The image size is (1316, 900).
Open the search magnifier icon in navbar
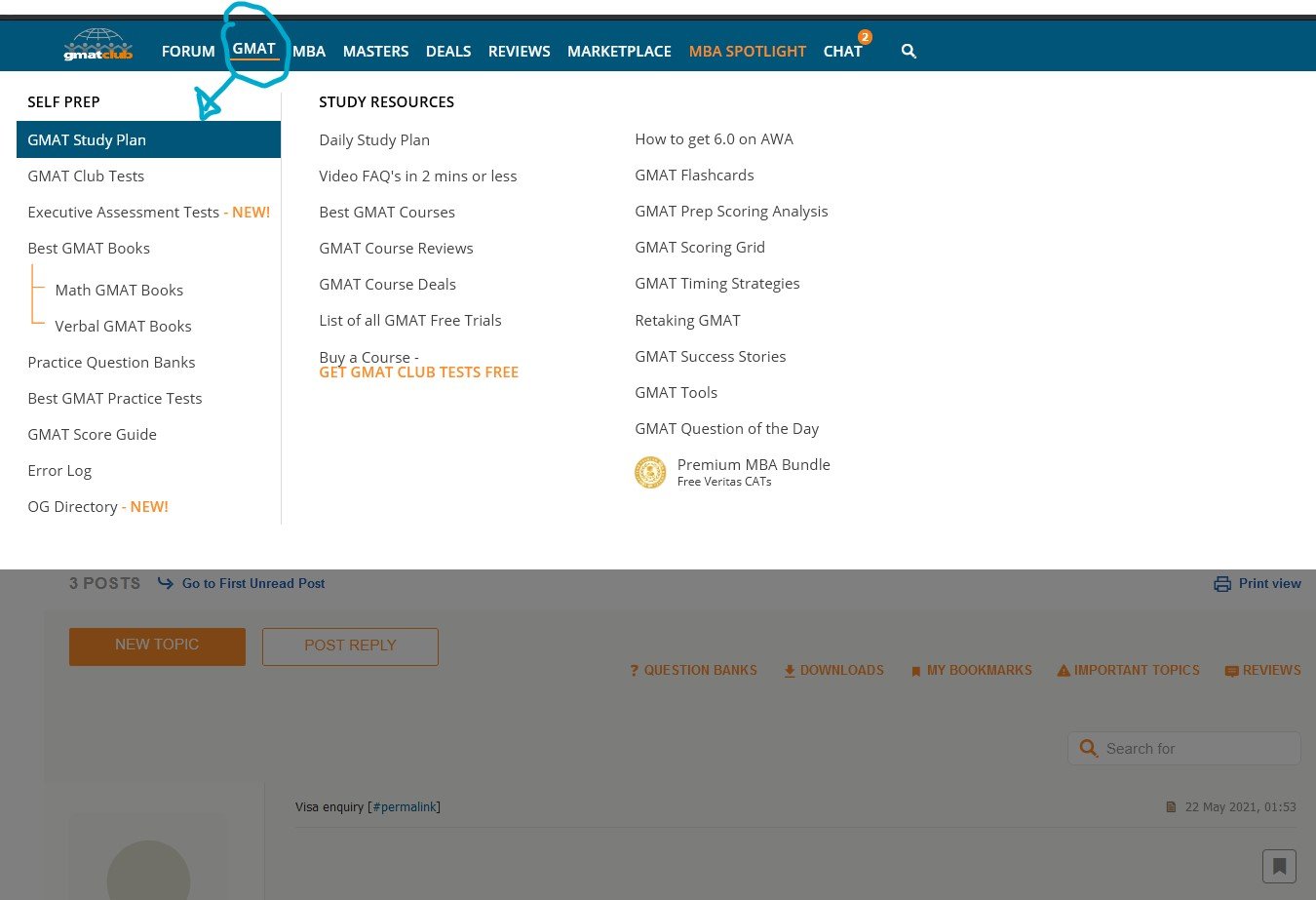(x=909, y=52)
